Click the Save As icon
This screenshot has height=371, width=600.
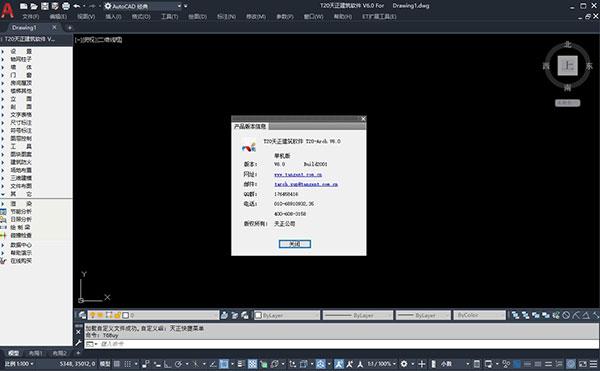pyautogui.click(x=55, y=6)
